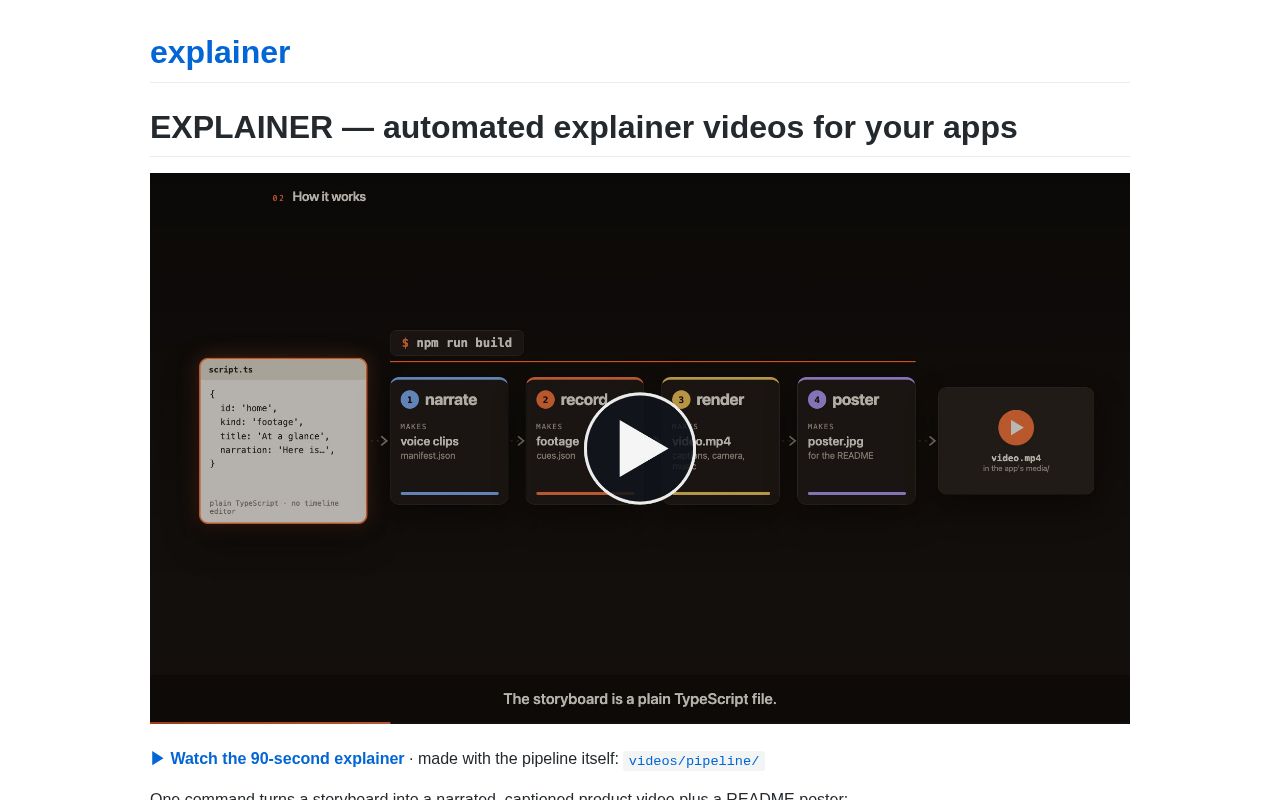Click the caption "The storyboard is a plain TypeScript file."
This screenshot has height=800, width=1280.
tap(640, 699)
